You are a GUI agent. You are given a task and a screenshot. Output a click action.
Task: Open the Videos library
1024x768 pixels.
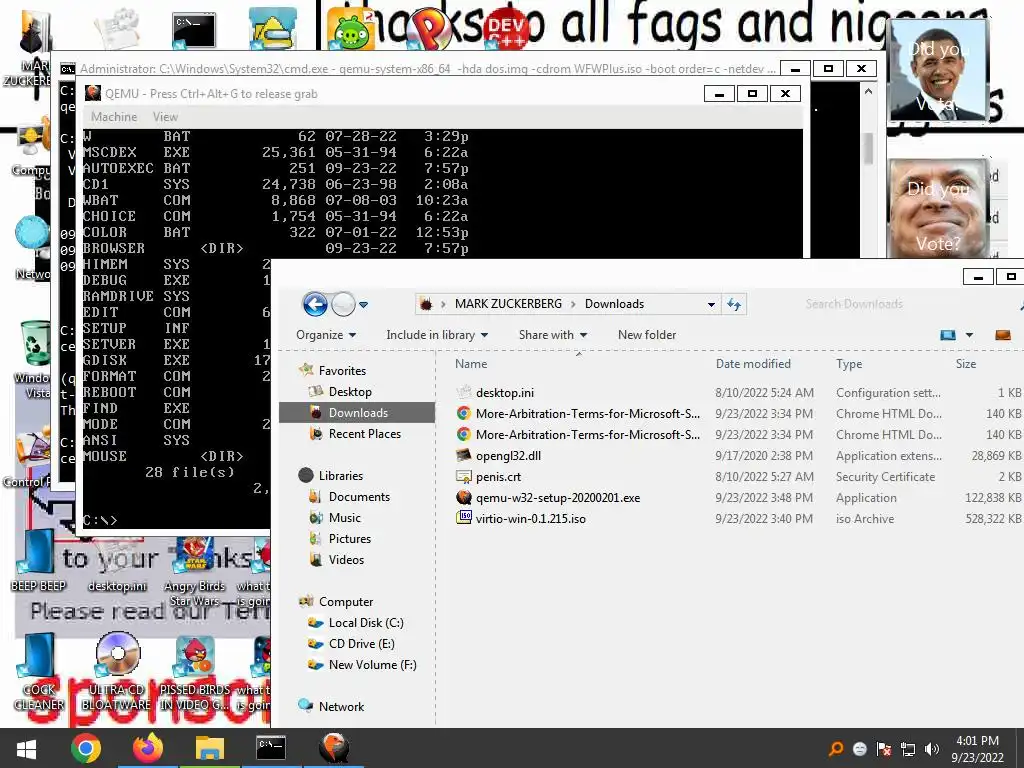(x=346, y=560)
